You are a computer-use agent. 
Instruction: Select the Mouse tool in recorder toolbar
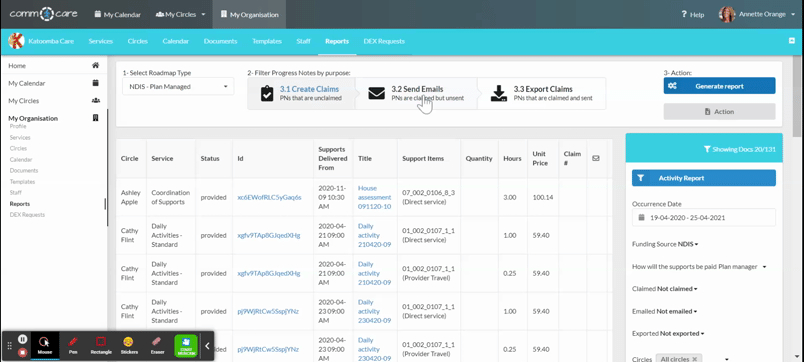45,346
